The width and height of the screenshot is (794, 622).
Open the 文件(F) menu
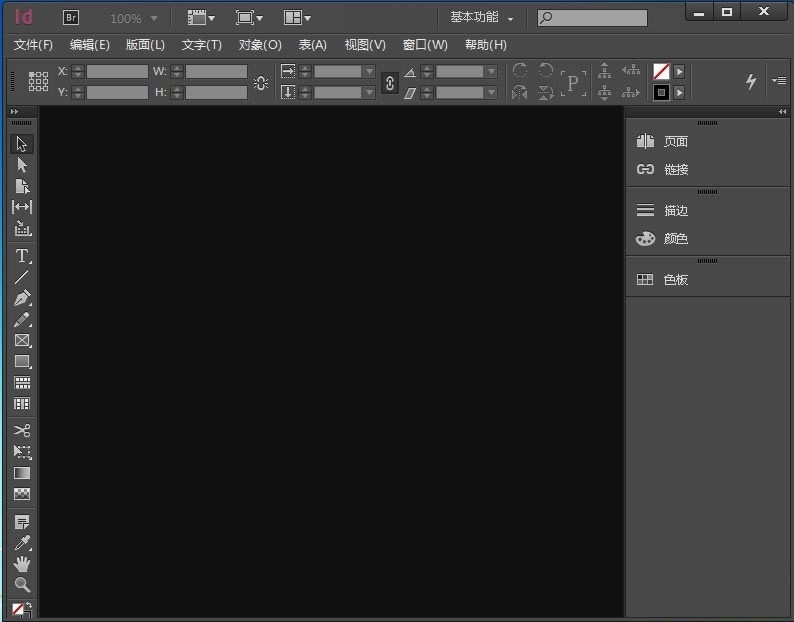tap(33, 45)
